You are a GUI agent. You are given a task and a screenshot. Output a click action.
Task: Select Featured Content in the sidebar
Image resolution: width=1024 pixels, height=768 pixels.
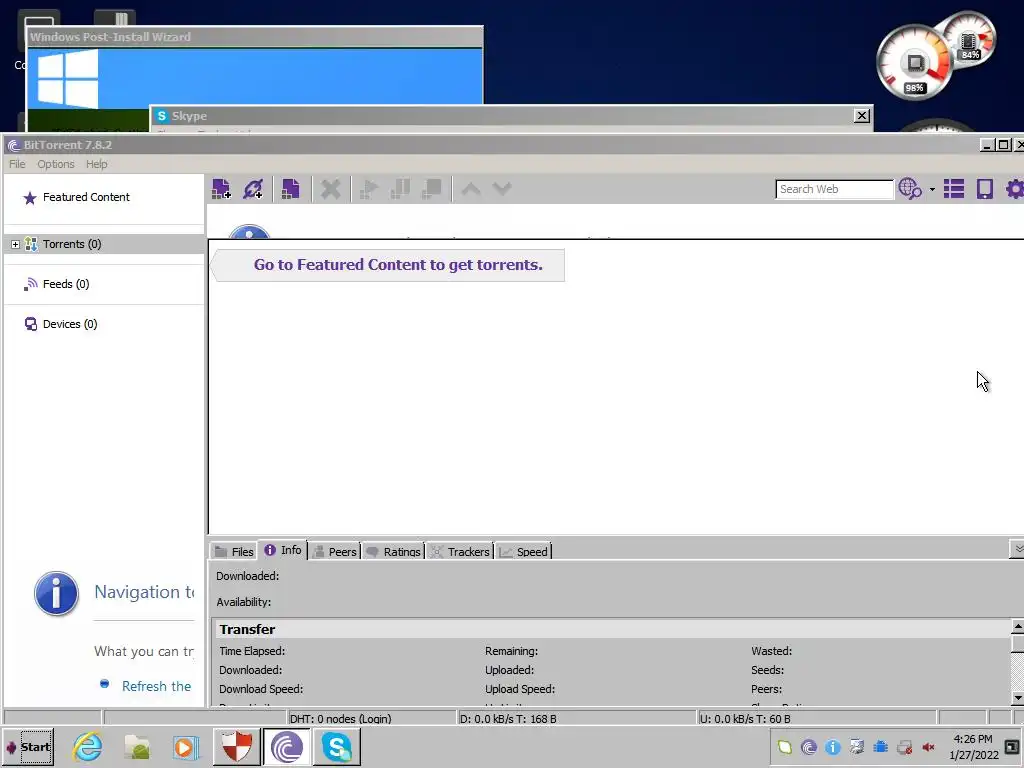point(86,197)
